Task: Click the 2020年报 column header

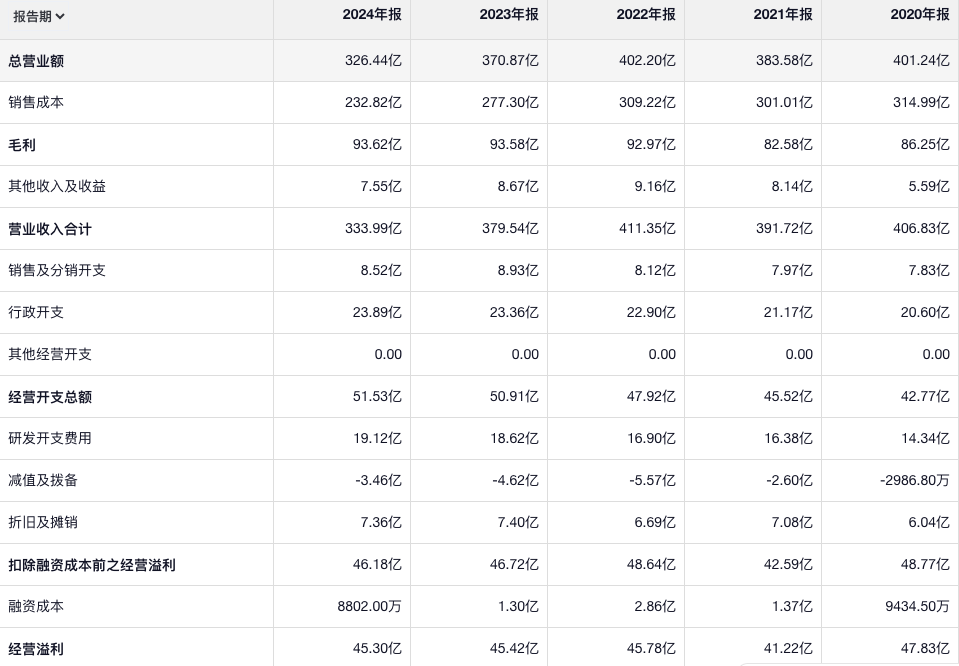Action: [920, 15]
